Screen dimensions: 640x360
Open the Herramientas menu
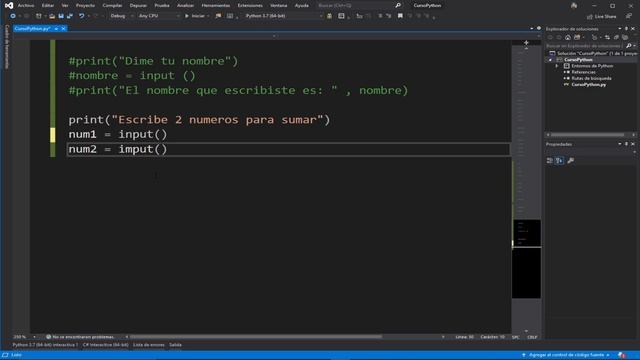[216, 5]
